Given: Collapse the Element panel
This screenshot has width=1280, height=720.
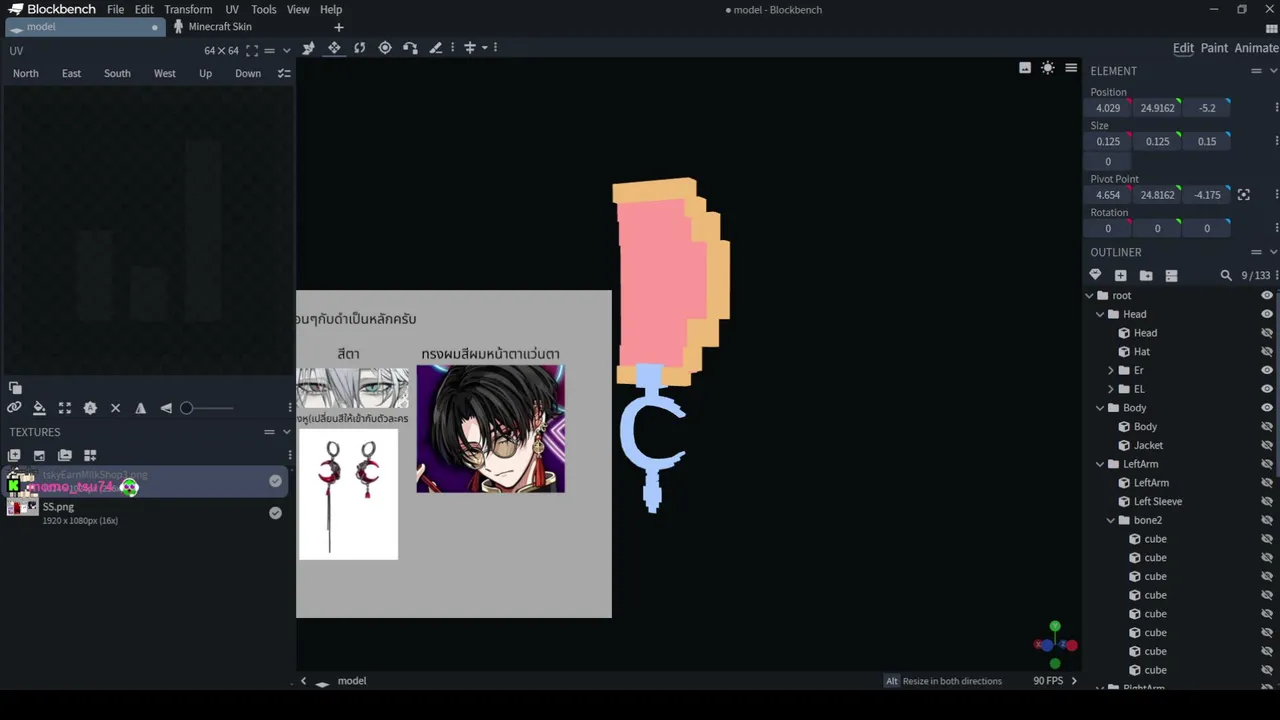Looking at the screenshot, I should click(1273, 71).
